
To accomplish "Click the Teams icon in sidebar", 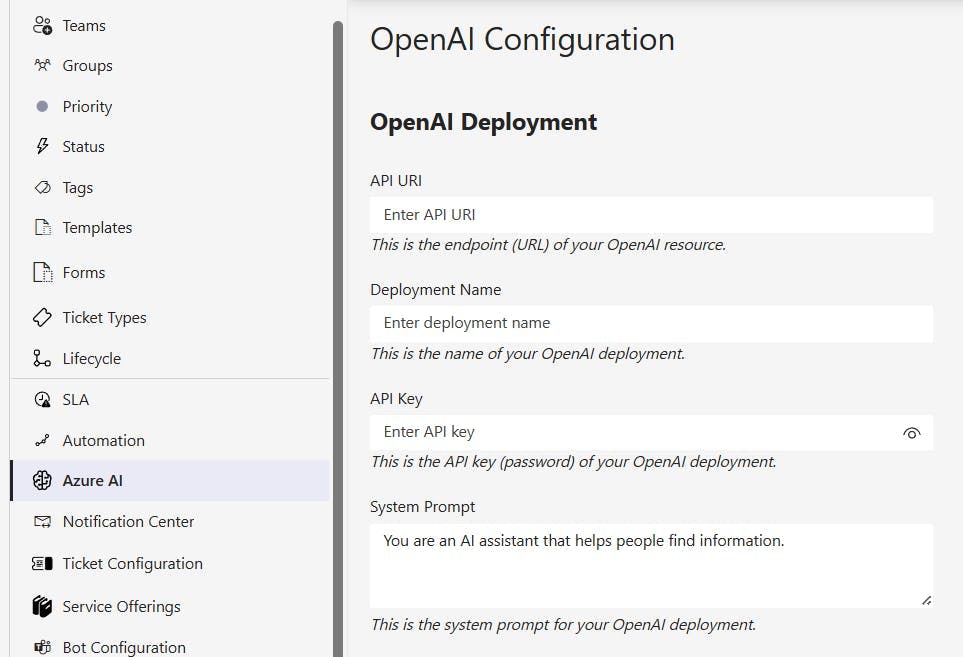I will pyautogui.click(x=42, y=25).
